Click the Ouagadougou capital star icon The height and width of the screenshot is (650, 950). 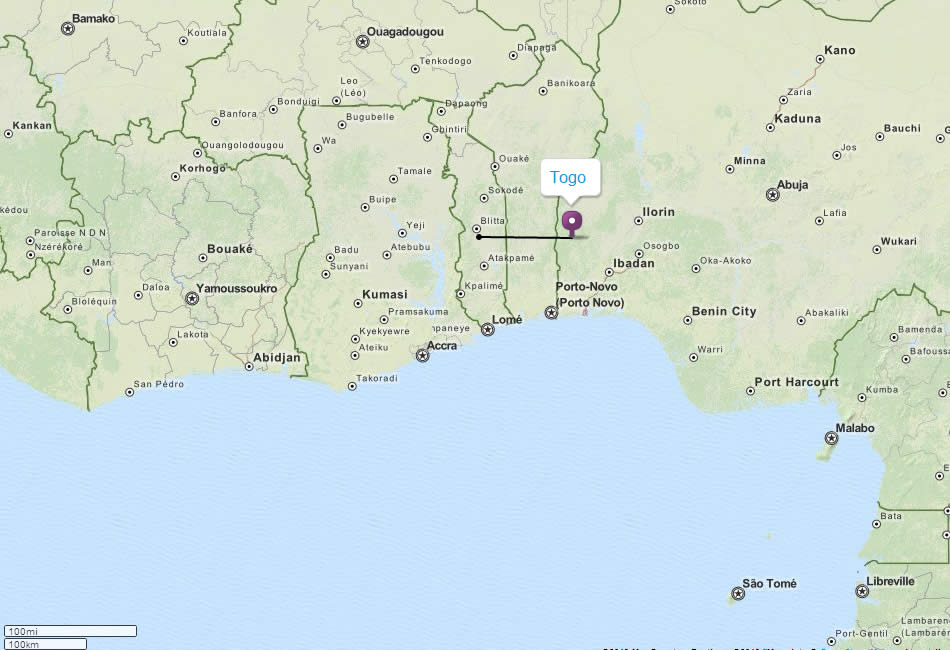(362, 42)
